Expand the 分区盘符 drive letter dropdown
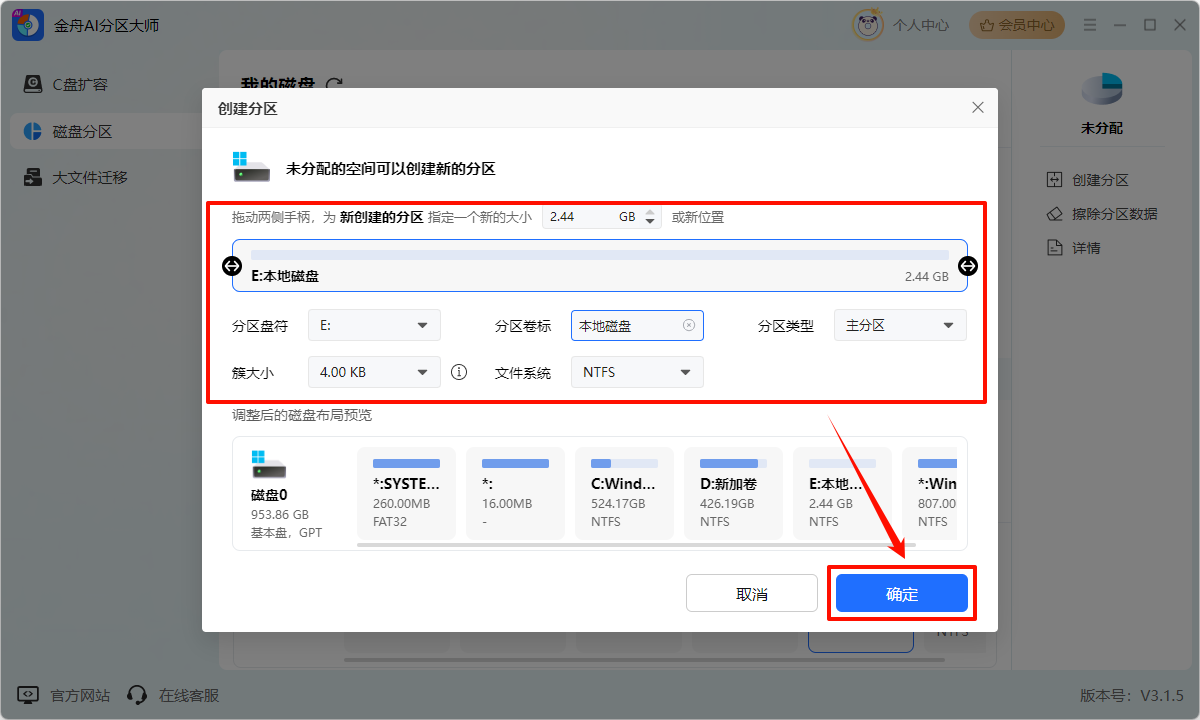This screenshot has width=1200, height=720. pyautogui.click(x=374, y=325)
